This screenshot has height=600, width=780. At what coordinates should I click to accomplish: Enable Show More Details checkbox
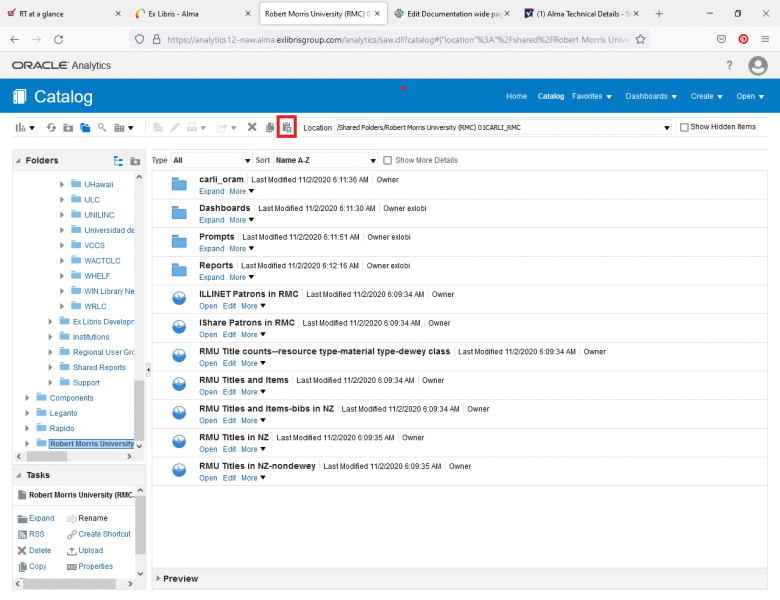(388, 160)
